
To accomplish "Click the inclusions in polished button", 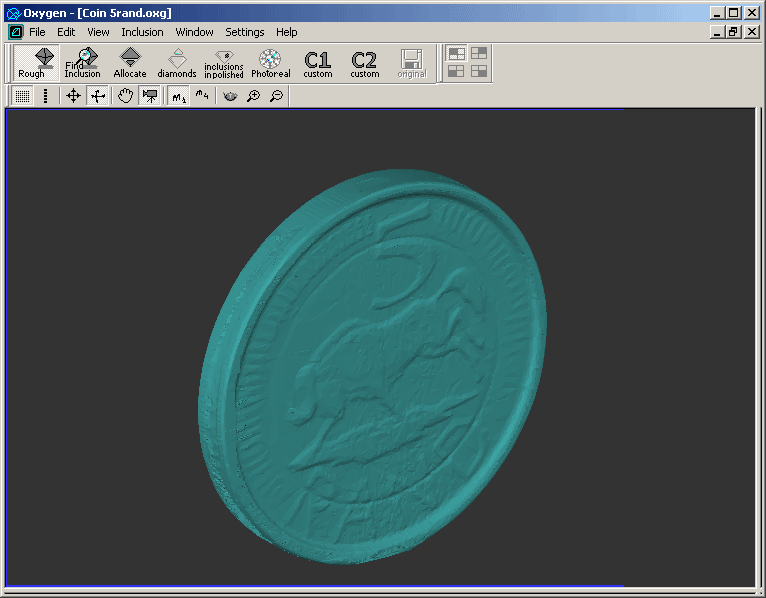I will click(224, 63).
